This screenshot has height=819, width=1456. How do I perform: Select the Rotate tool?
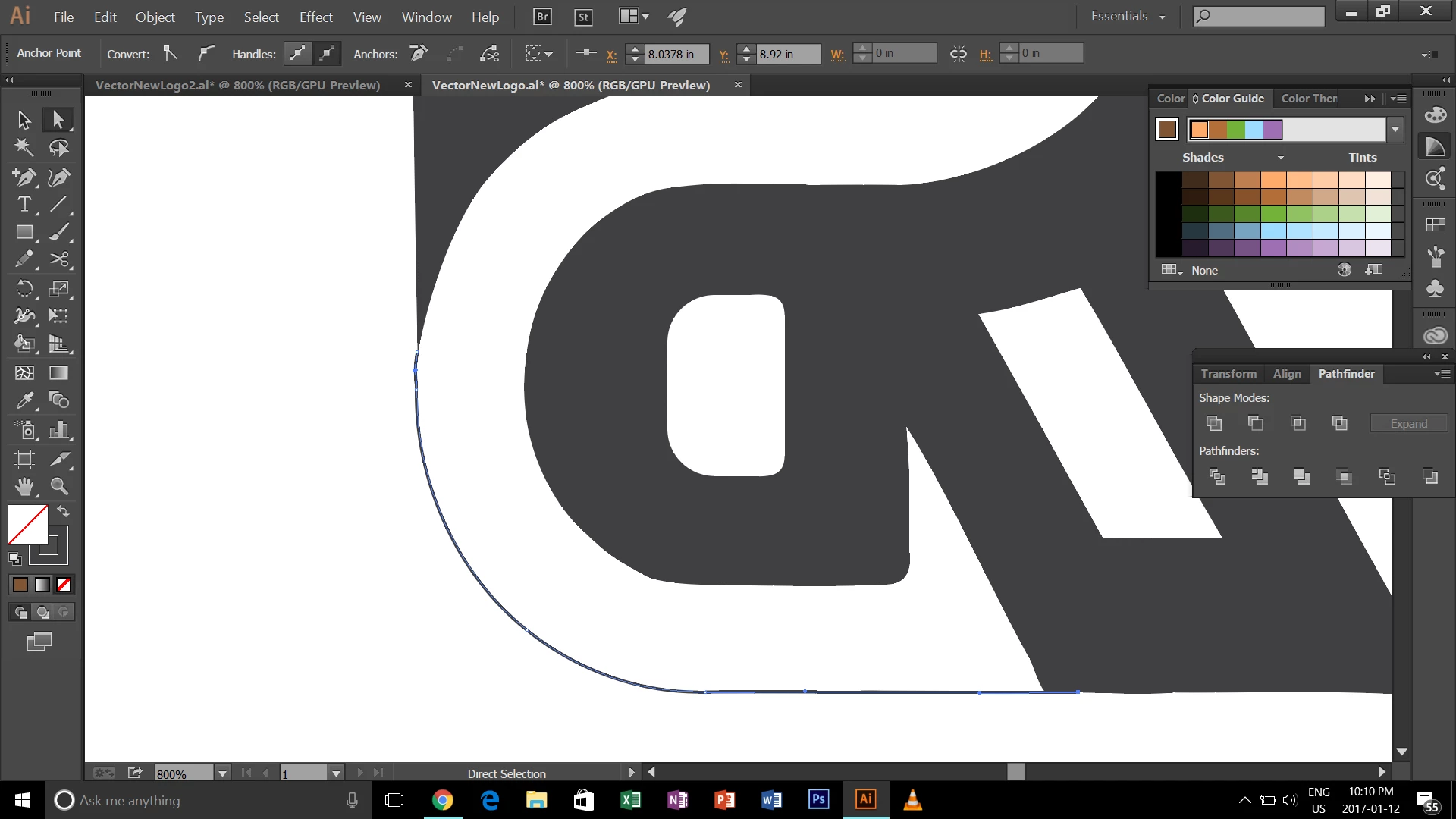[x=24, y=288]
